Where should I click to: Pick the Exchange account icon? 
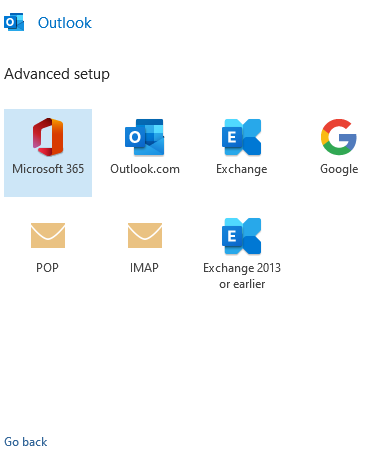242,137
